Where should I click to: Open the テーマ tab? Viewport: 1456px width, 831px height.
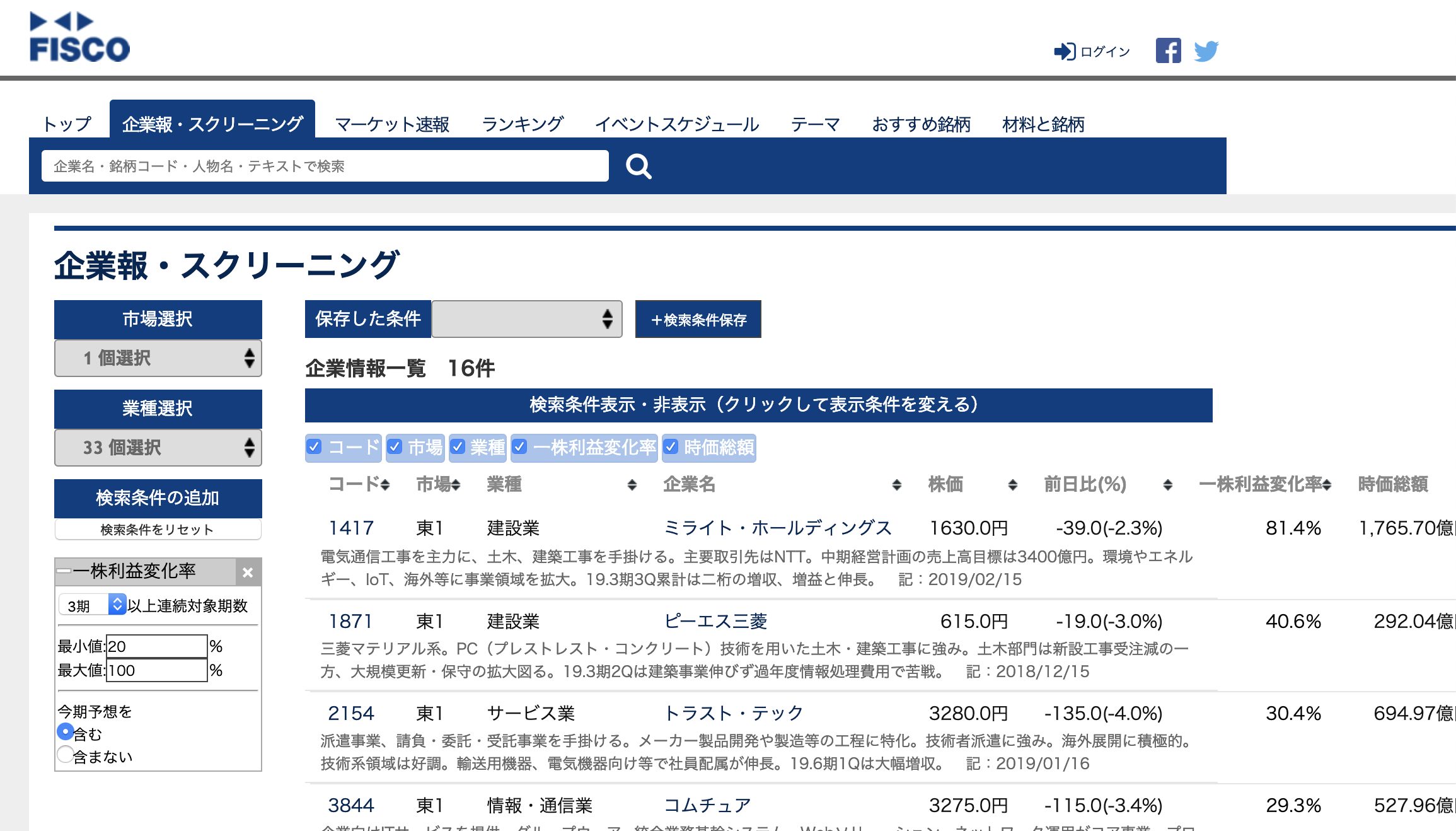[x=816, y=124]
